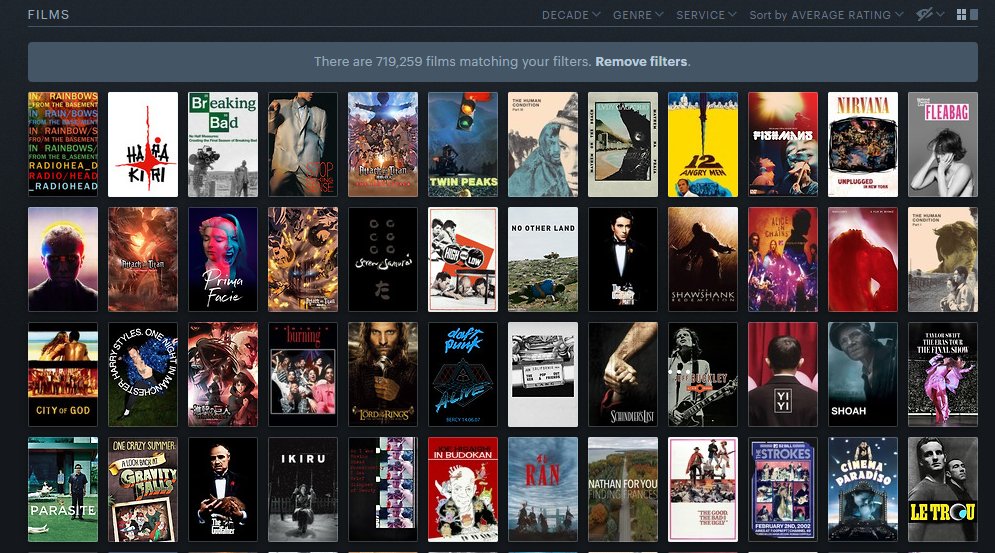The width and height of the screenshot is (995, 553).
Task: Open the High and Low poster
Action: pos(463,259)
